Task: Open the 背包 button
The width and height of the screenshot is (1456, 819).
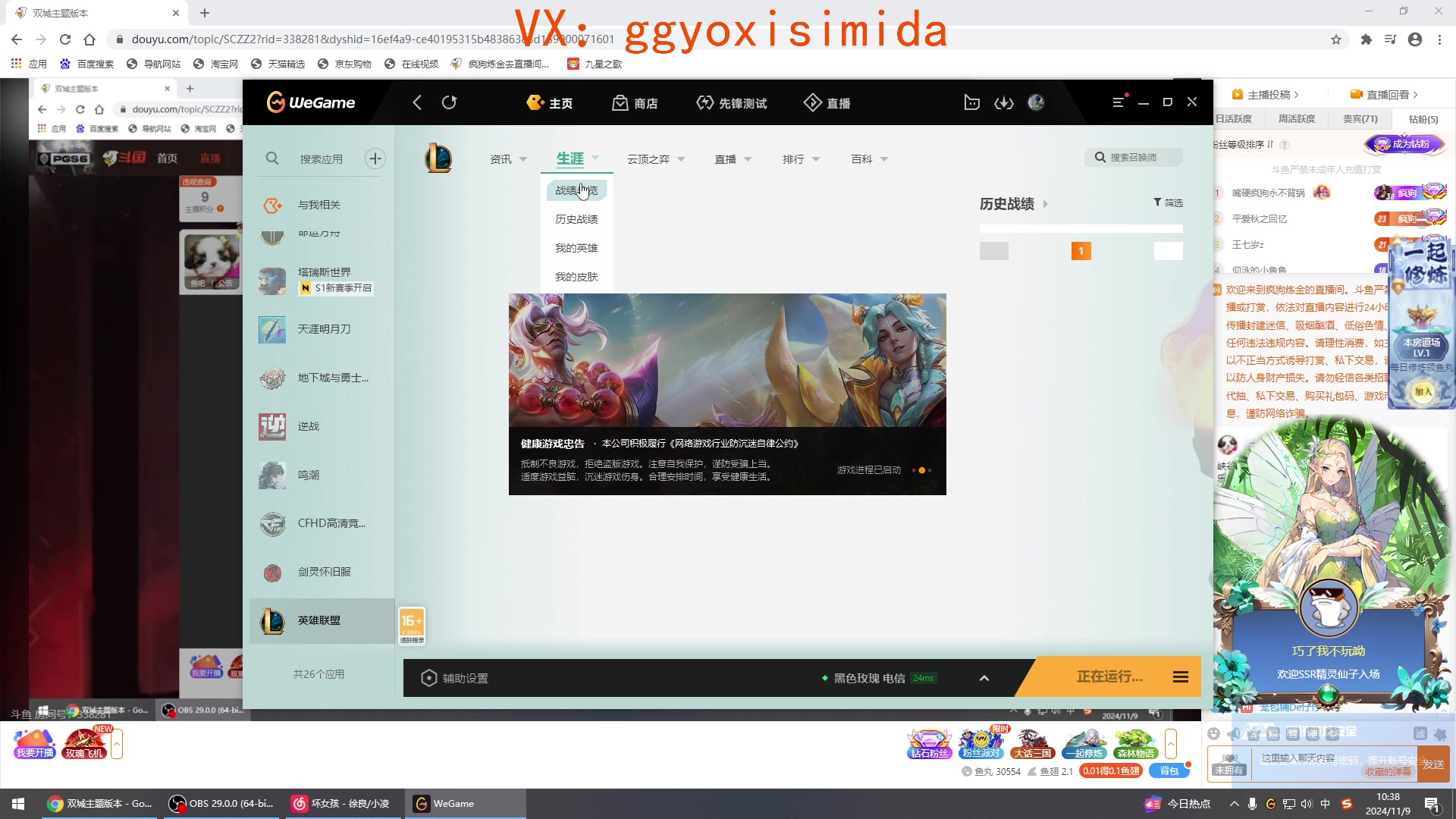Action: pos(1169,770)
